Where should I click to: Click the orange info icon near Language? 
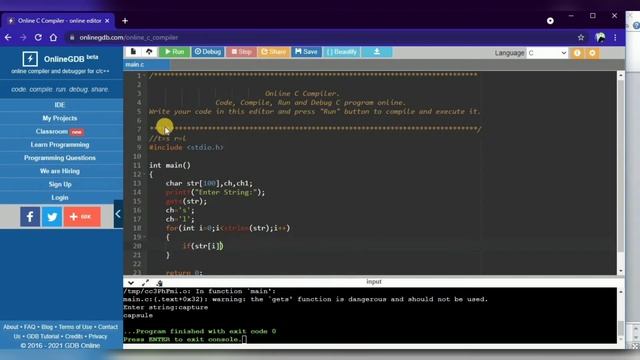tap(577, 53)
